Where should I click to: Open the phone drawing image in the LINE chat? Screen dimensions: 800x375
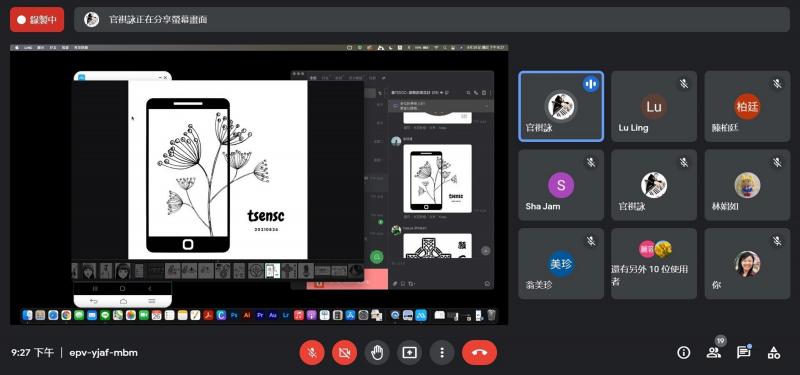[437, 179]
